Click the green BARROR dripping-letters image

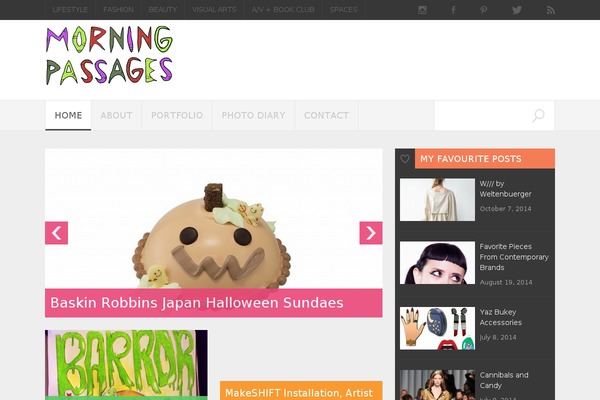coord(126,365)
